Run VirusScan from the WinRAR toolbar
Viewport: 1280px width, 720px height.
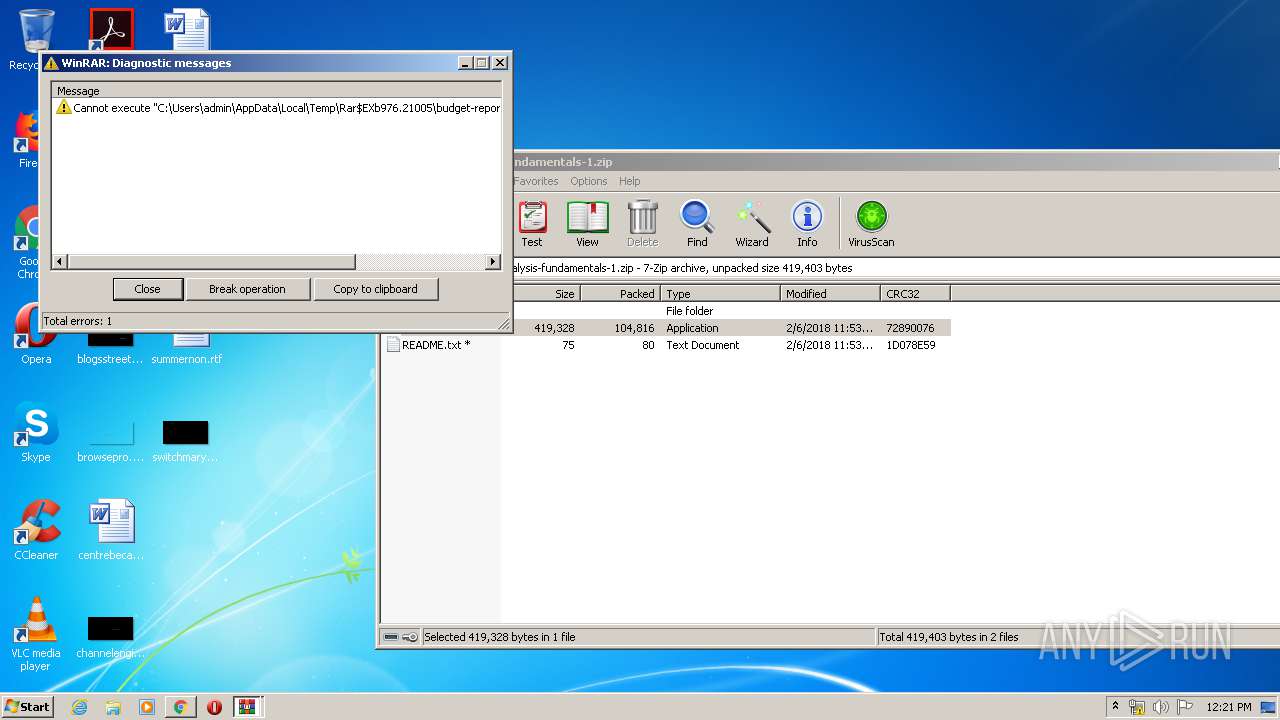[x=871, y=223]
